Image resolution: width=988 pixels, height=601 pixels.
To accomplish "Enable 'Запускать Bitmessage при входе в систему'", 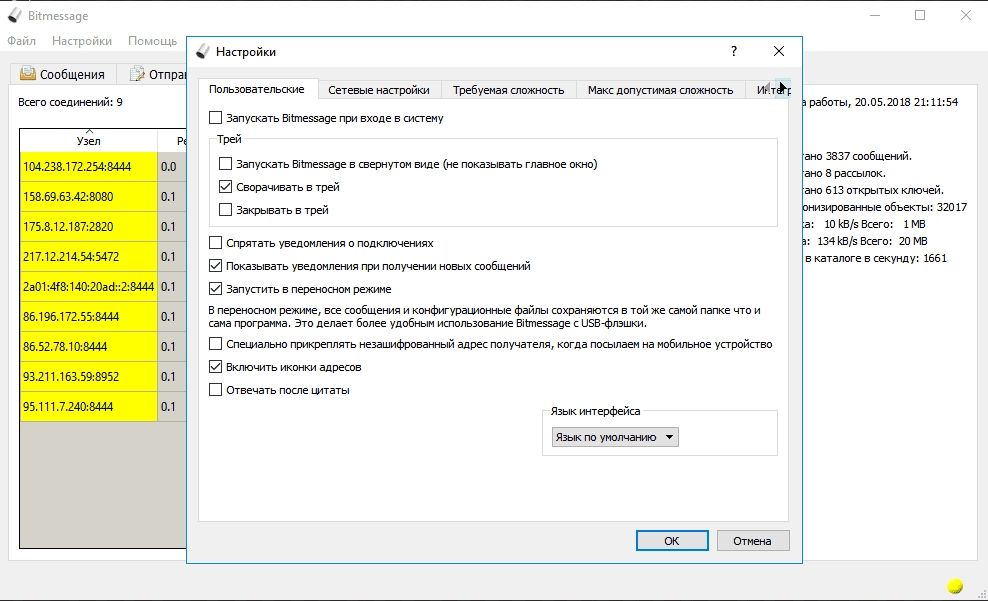I will [215, 118].
